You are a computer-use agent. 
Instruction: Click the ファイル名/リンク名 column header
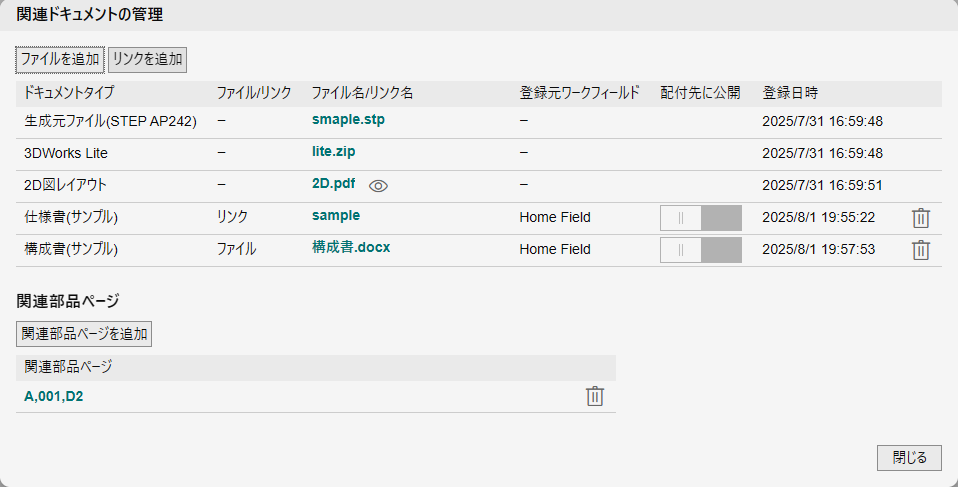pyautogui.click(x=362, y=93)
